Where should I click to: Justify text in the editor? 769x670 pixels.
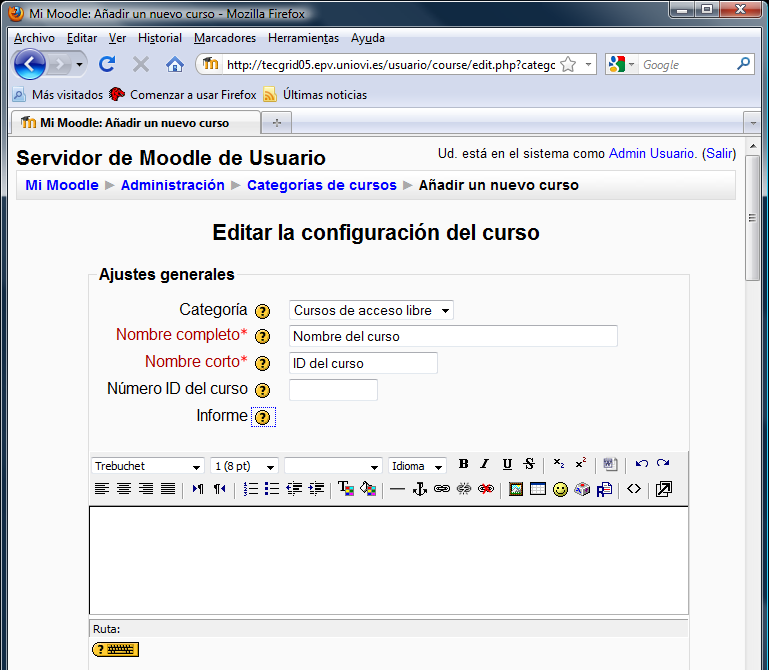click(x=168, y=489)
